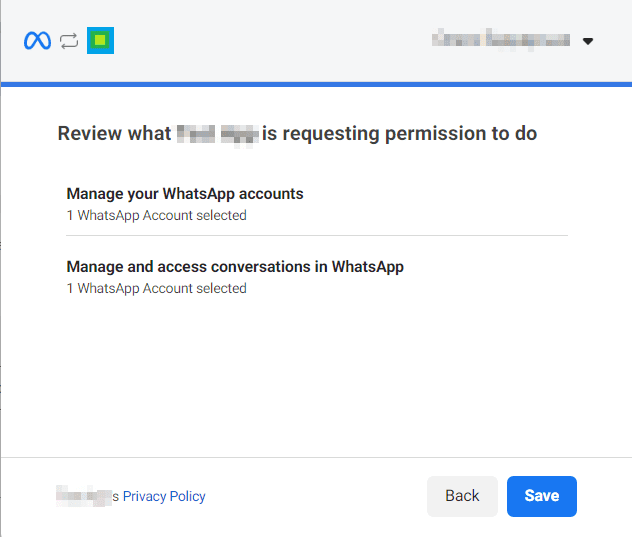This screenshot has width=632, height=537.
Task: Click '1 WhatsApp Account selected' under accounts
Action: click(x=156, y=215)
